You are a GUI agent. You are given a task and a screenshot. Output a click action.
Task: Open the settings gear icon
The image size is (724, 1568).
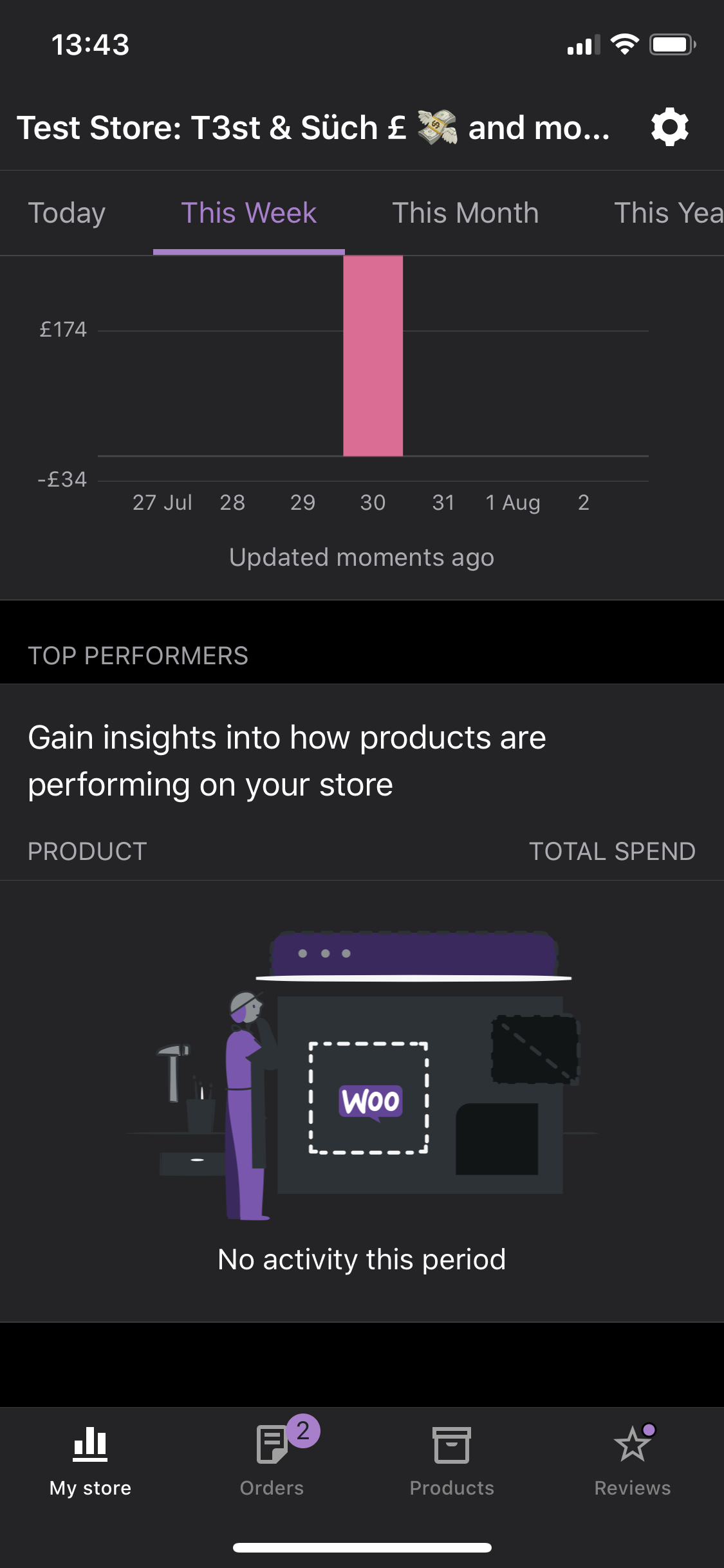(670, 127)
